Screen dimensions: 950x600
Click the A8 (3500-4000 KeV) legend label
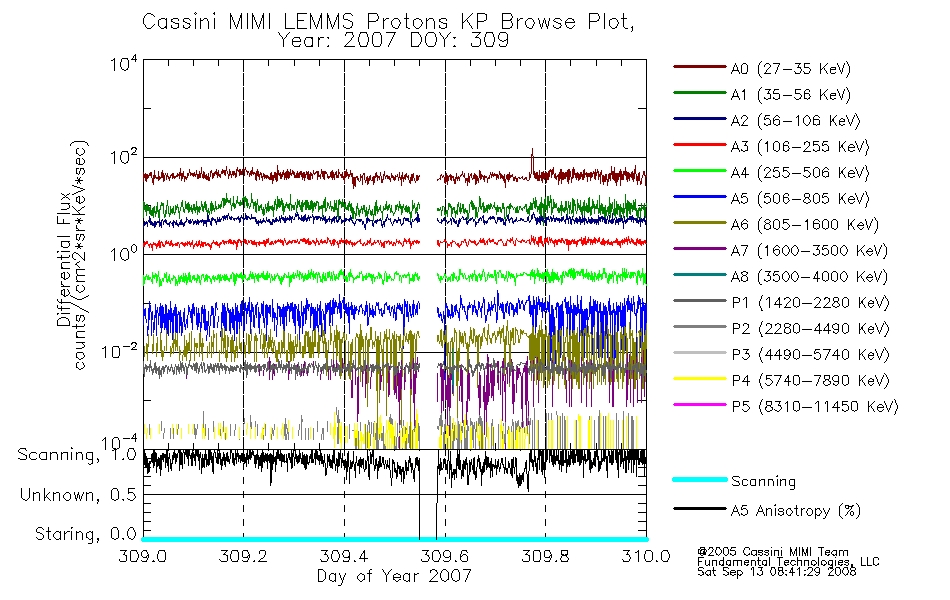(809, 277)
